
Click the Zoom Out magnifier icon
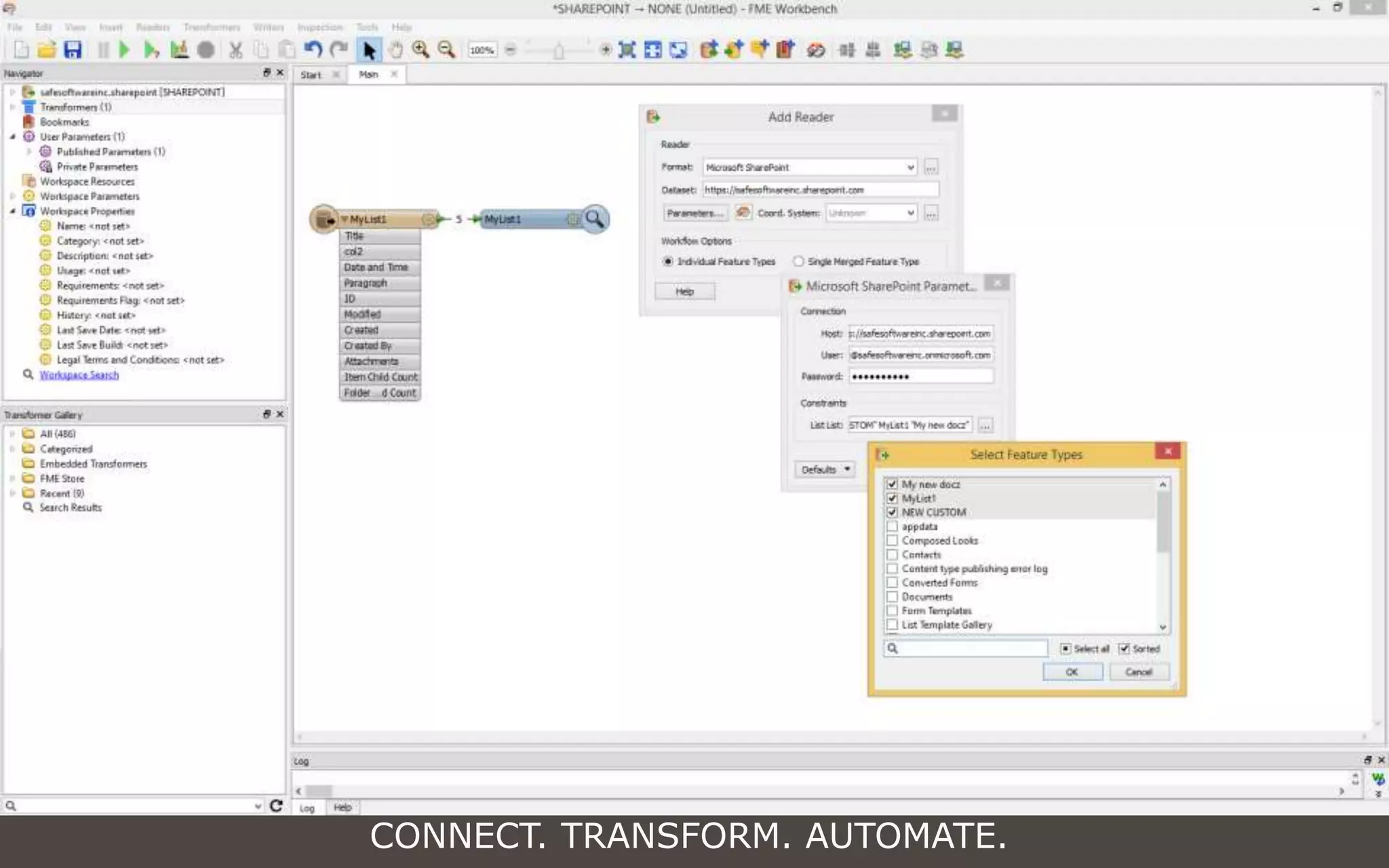coord(446,50)
